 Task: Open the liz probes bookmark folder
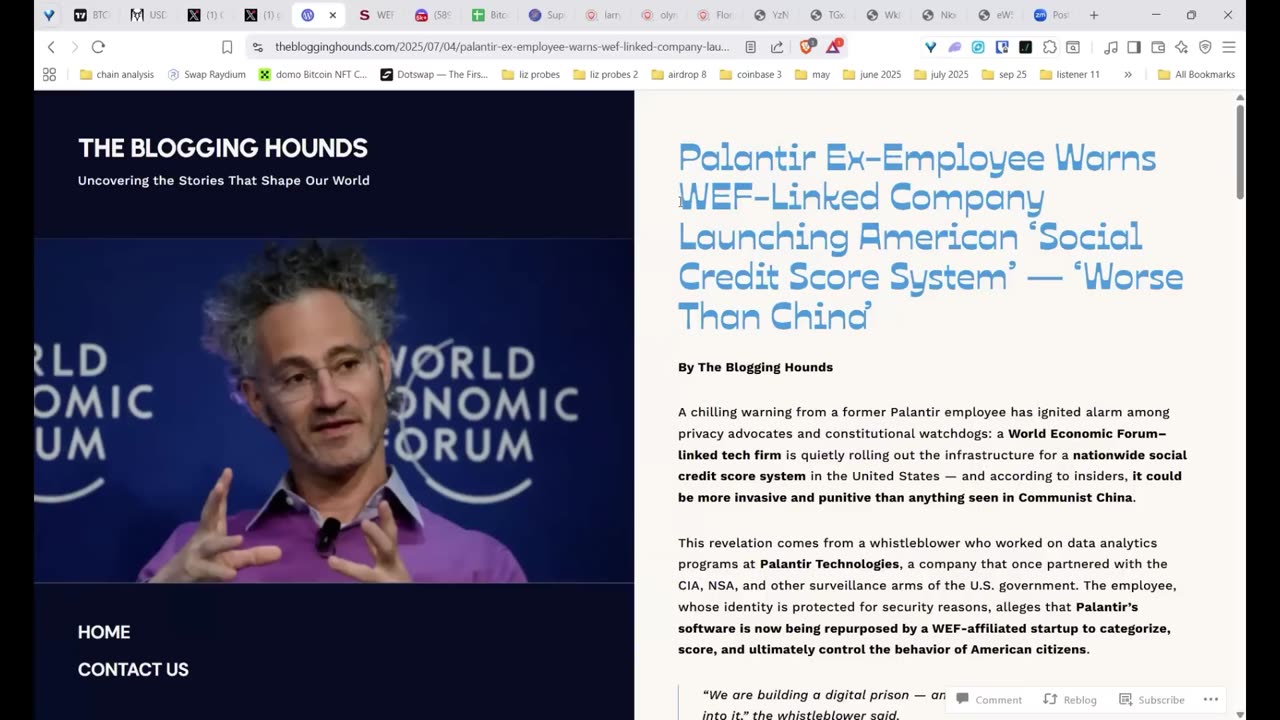pos(531,74)
